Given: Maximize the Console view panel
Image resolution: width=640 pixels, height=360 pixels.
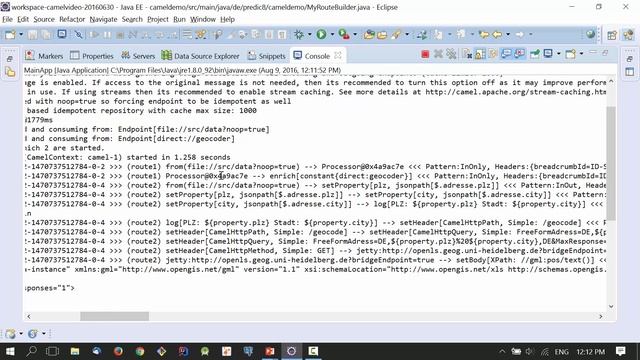Looking at the screenshot, I should [605, 53].
